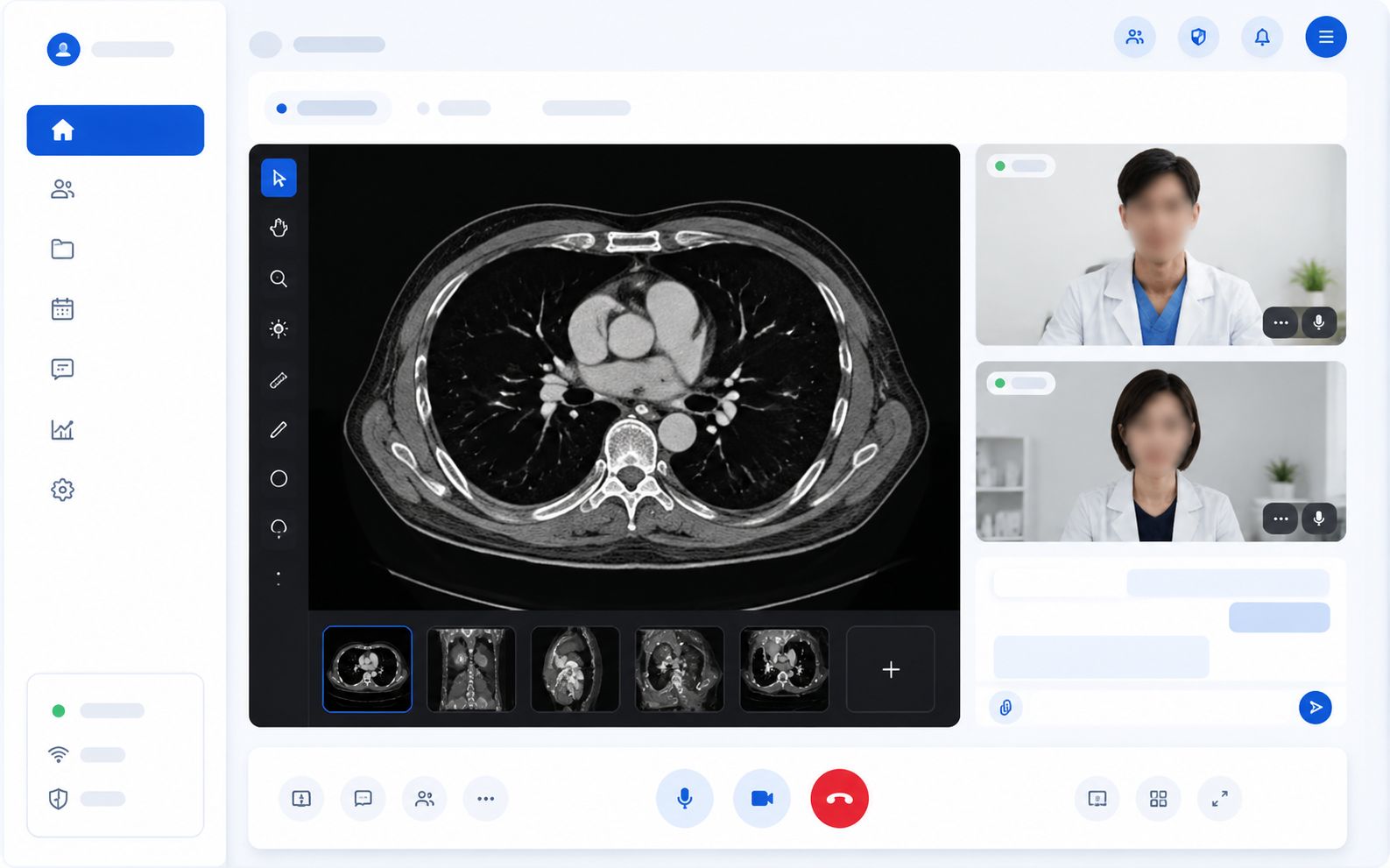
Task: Open the chat button in call bar
Action: tap(363, 799)
